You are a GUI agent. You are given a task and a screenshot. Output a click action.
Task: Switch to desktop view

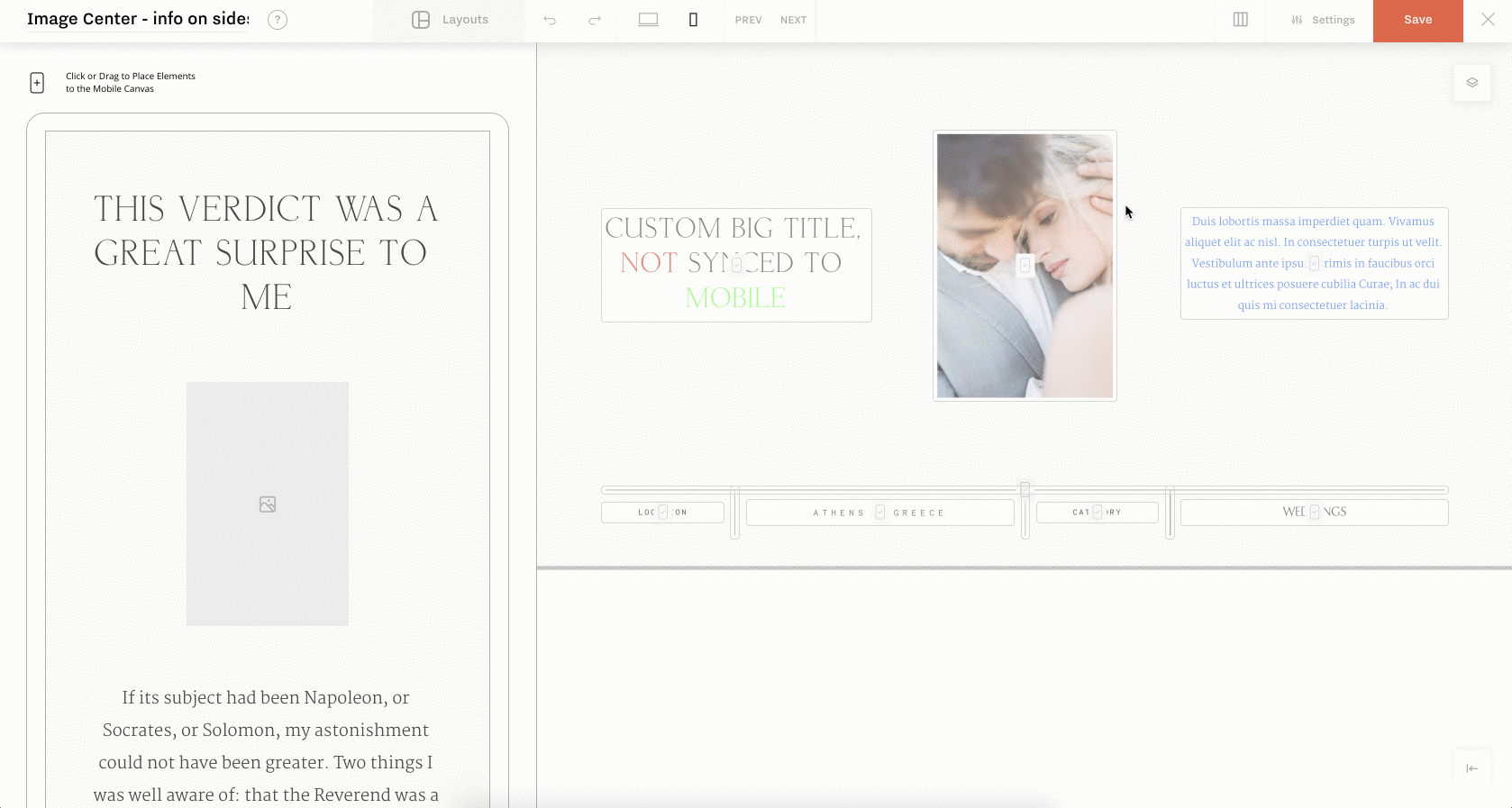coord(648,20)
